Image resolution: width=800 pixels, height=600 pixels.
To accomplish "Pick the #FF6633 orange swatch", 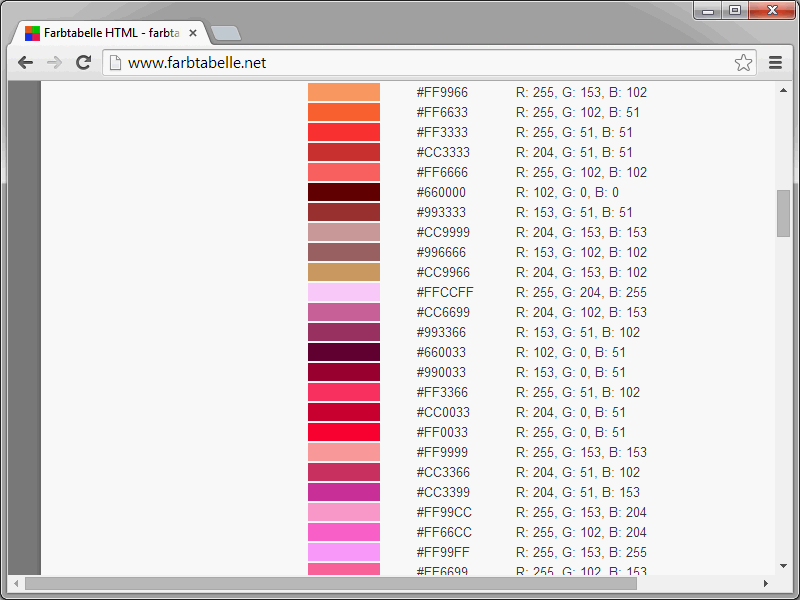I will pos(344,112).
